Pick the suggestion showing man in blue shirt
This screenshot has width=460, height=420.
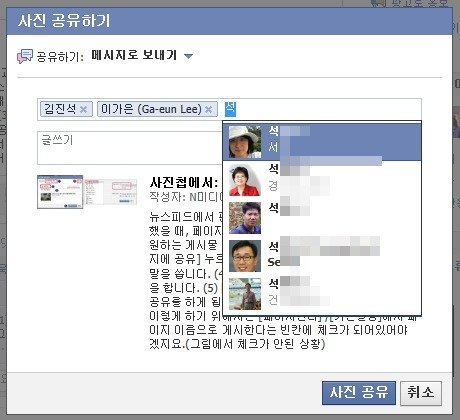click(x=322, y=218)
